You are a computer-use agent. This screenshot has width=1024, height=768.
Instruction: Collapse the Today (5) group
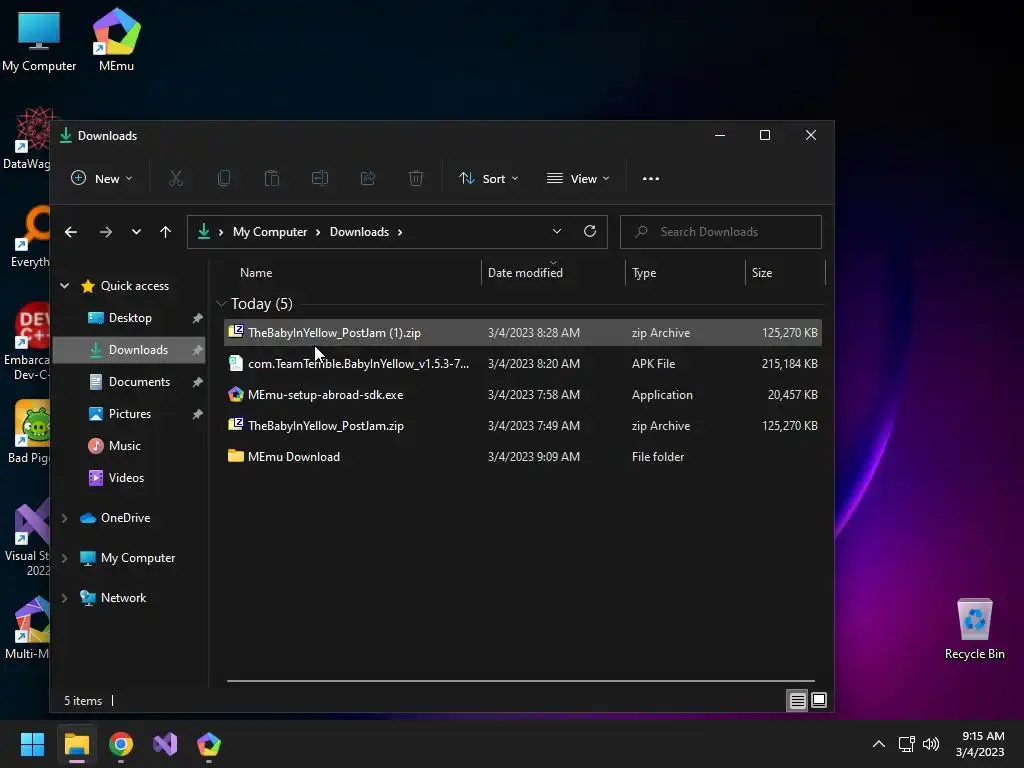pos(221,304)
